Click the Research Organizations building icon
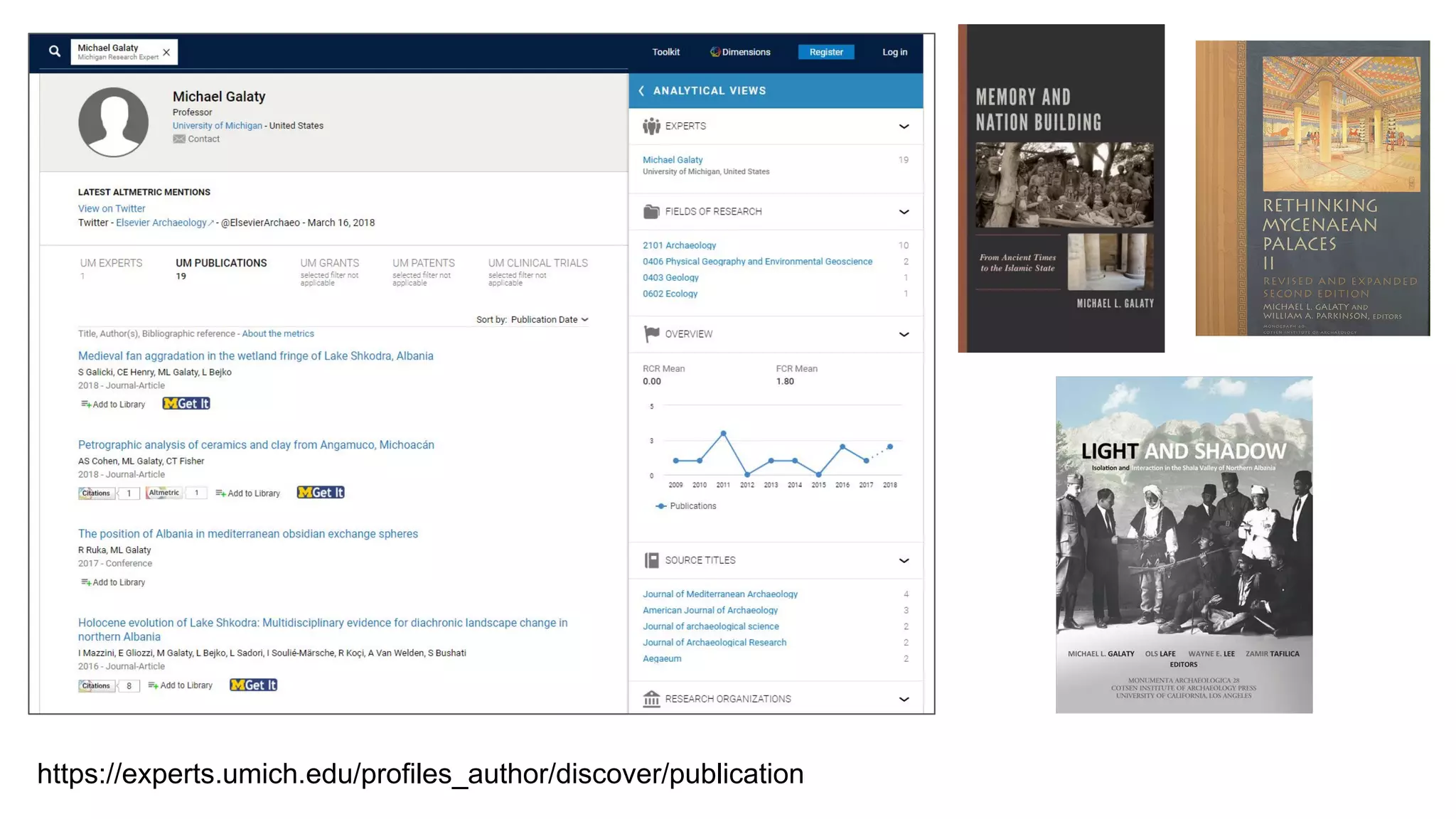The height and width of the screenshot is (819, 1456). (x=651, y=699)
